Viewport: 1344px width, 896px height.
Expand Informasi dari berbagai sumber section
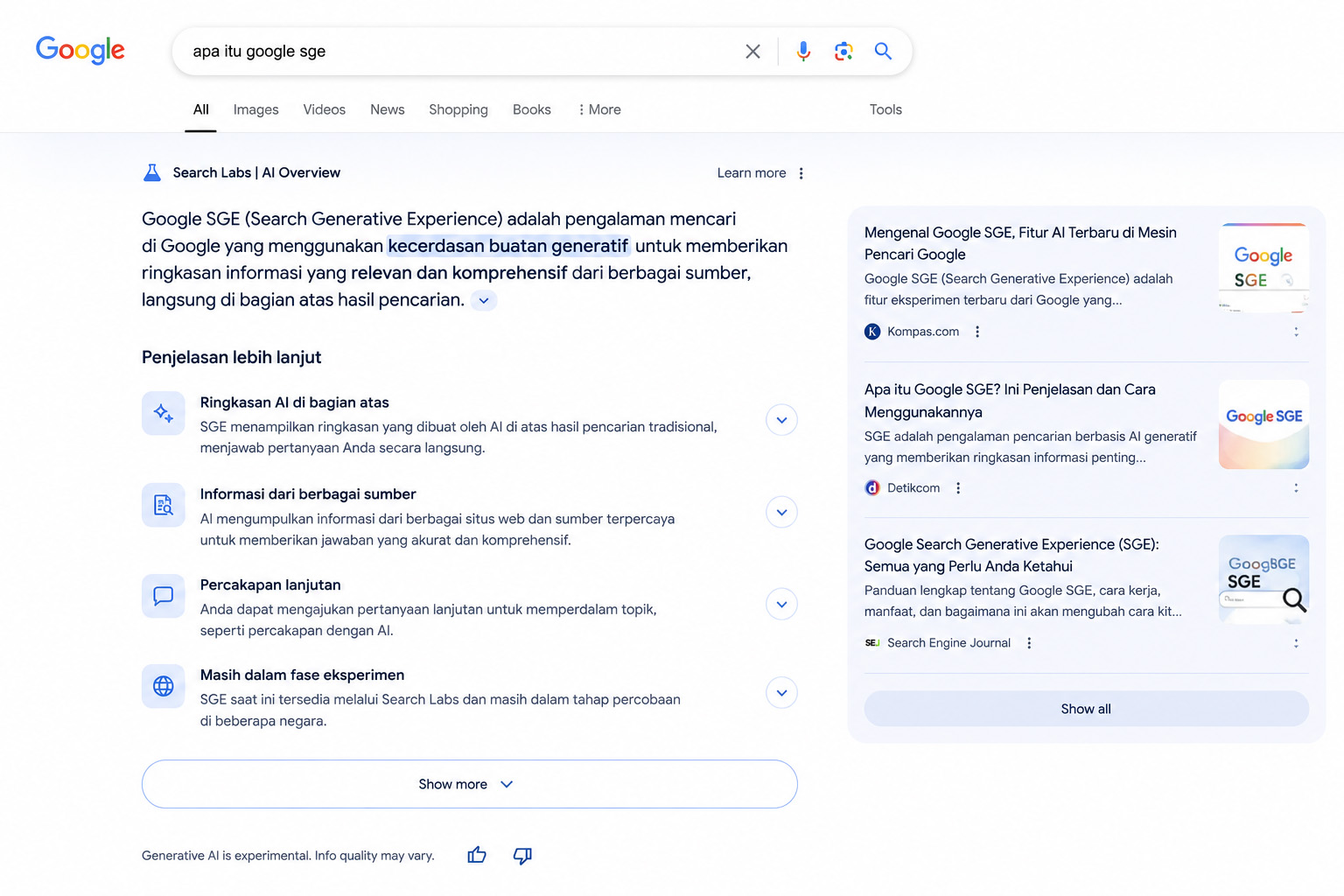pyautogui.click(x=781, y=512)
